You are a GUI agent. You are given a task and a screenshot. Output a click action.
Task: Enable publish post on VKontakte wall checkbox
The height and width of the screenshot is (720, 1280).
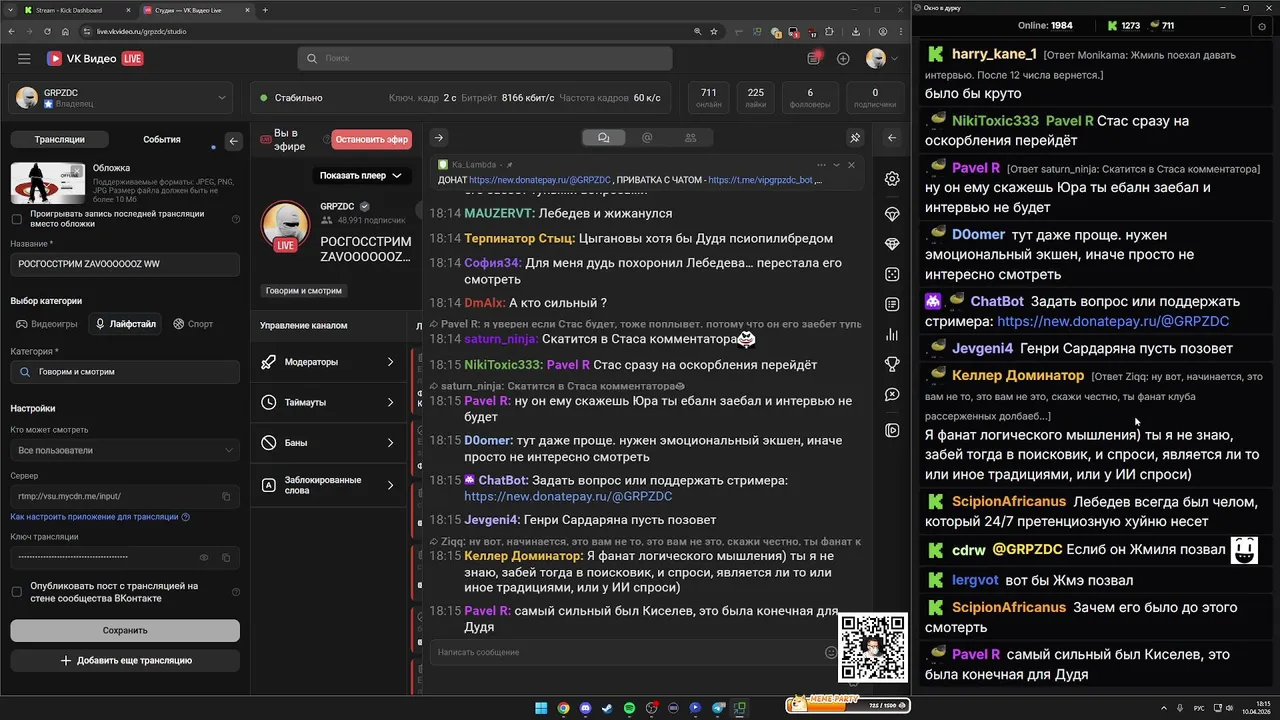[x=16, y=592]
